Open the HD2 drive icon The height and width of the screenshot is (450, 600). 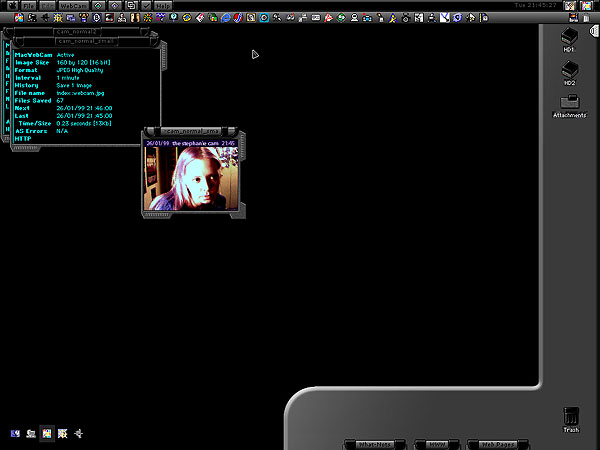coord(569,71)
